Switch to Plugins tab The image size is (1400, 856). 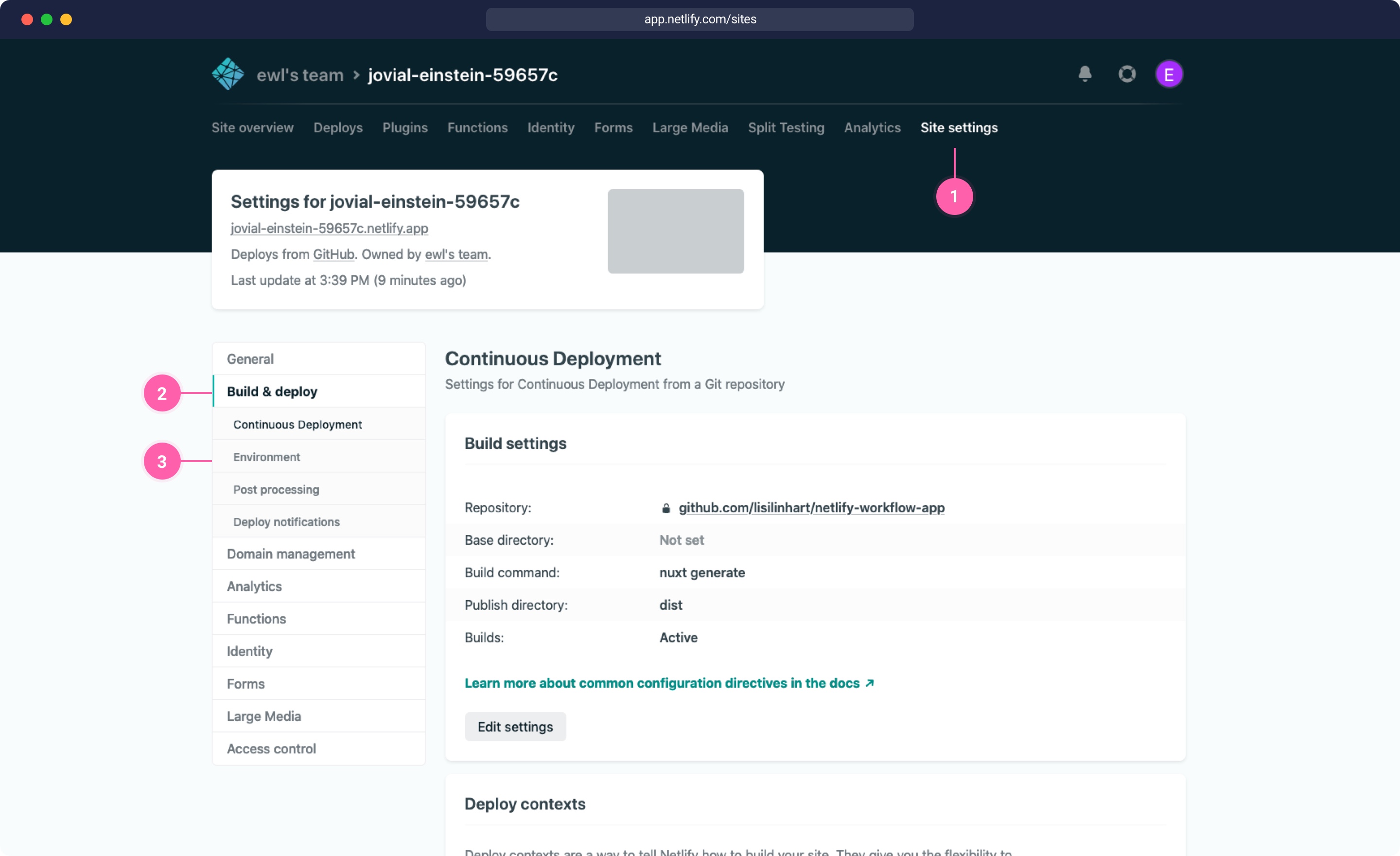pos(404,127)
